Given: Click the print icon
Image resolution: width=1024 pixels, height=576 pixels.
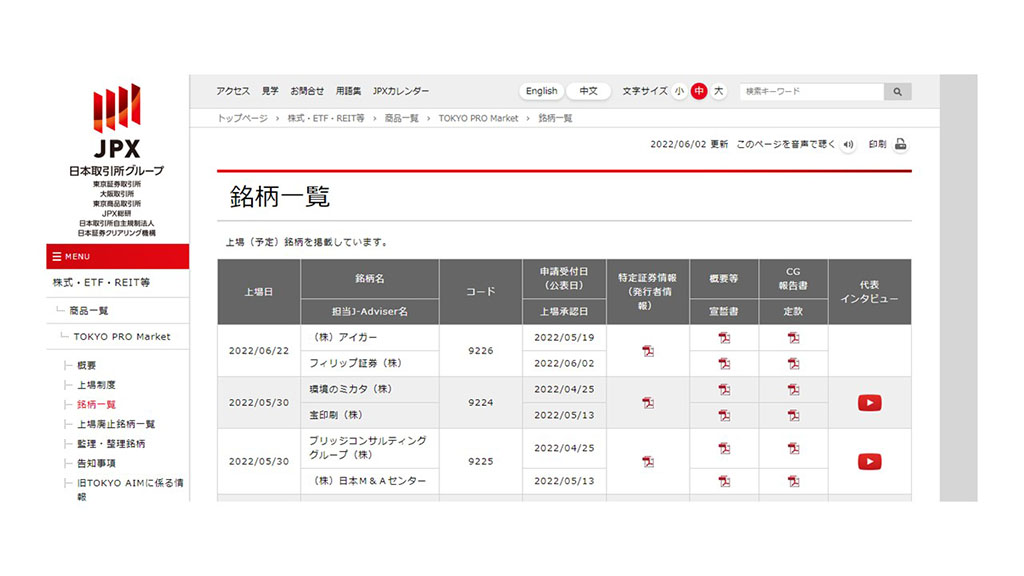Looking at the screenshot, I should pyautogui.click(x=901, y=144).
